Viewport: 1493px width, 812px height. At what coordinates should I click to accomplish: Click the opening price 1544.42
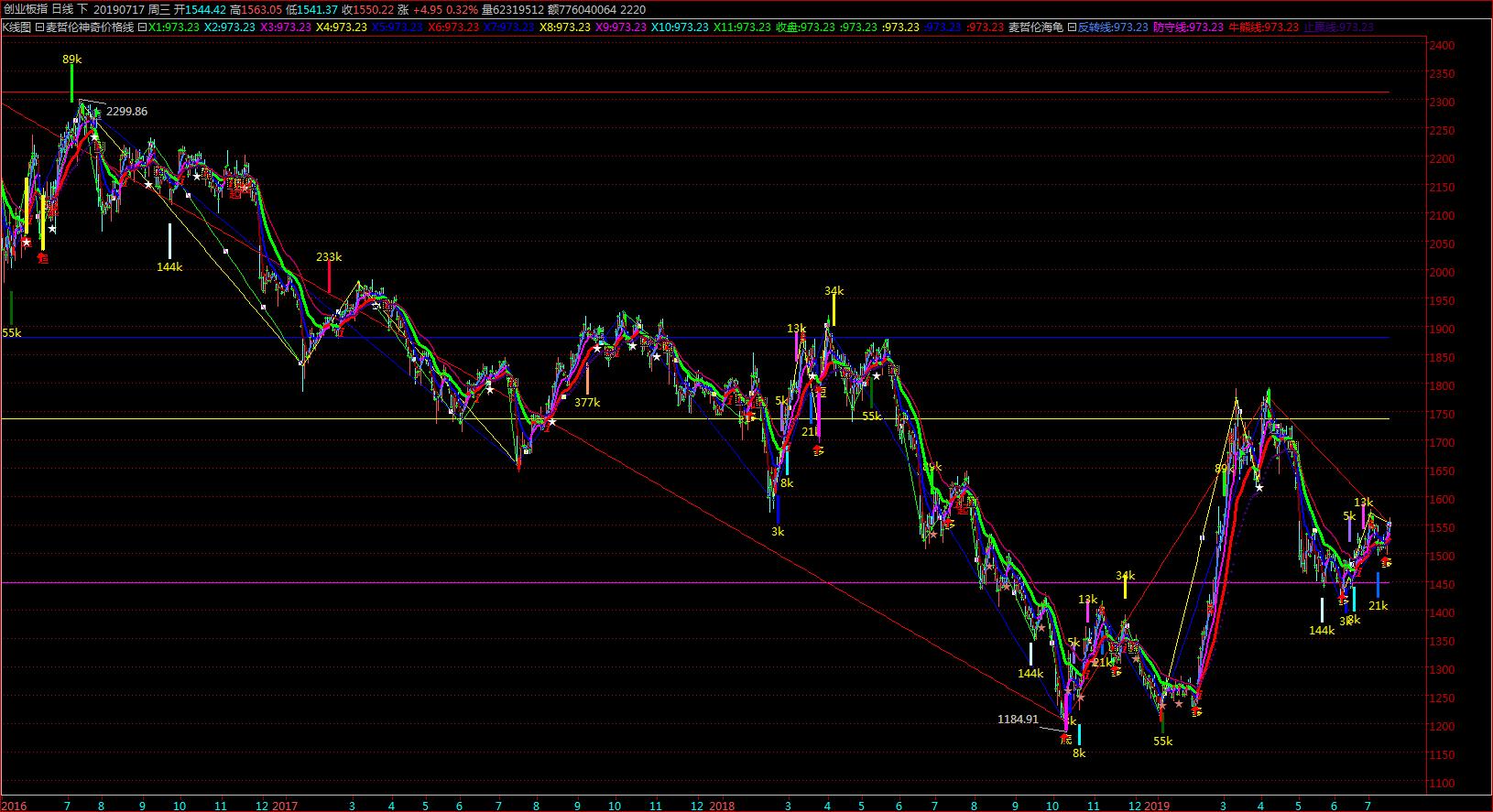pos(206,9)
